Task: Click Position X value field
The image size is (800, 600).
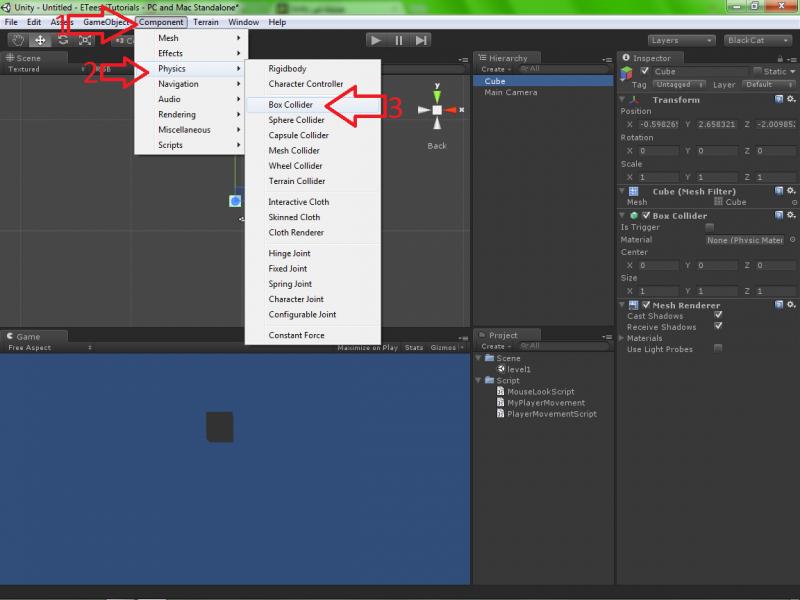Action: (x=658, y=124)
